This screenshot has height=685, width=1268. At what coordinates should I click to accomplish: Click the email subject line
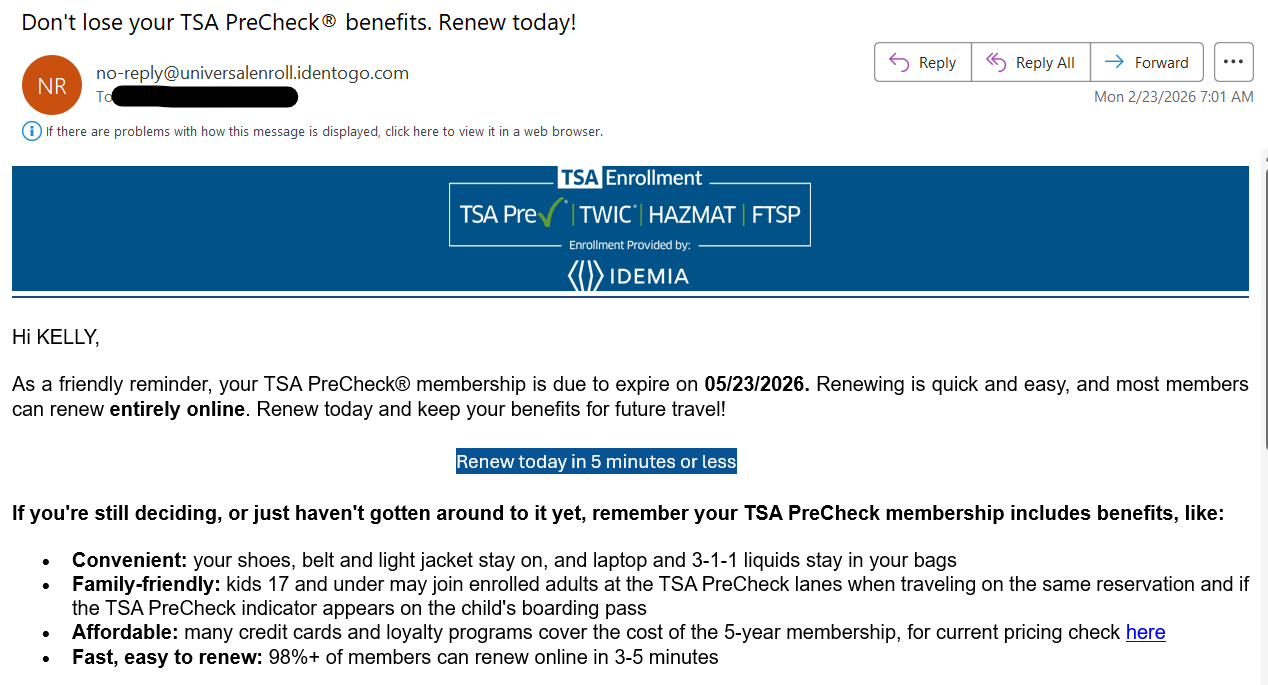tap(299, 22)
